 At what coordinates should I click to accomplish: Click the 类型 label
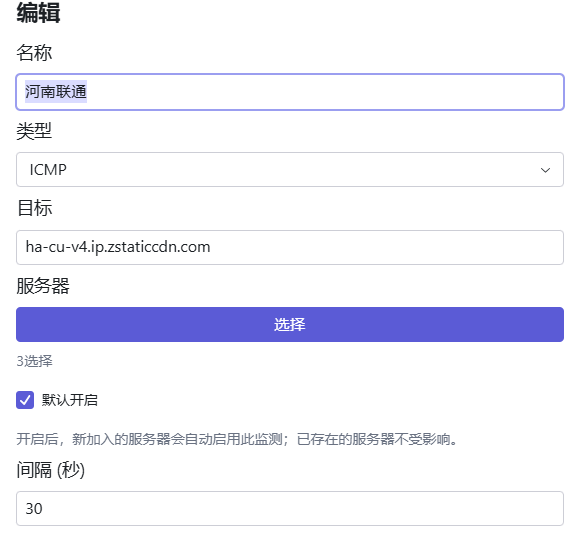34,131
